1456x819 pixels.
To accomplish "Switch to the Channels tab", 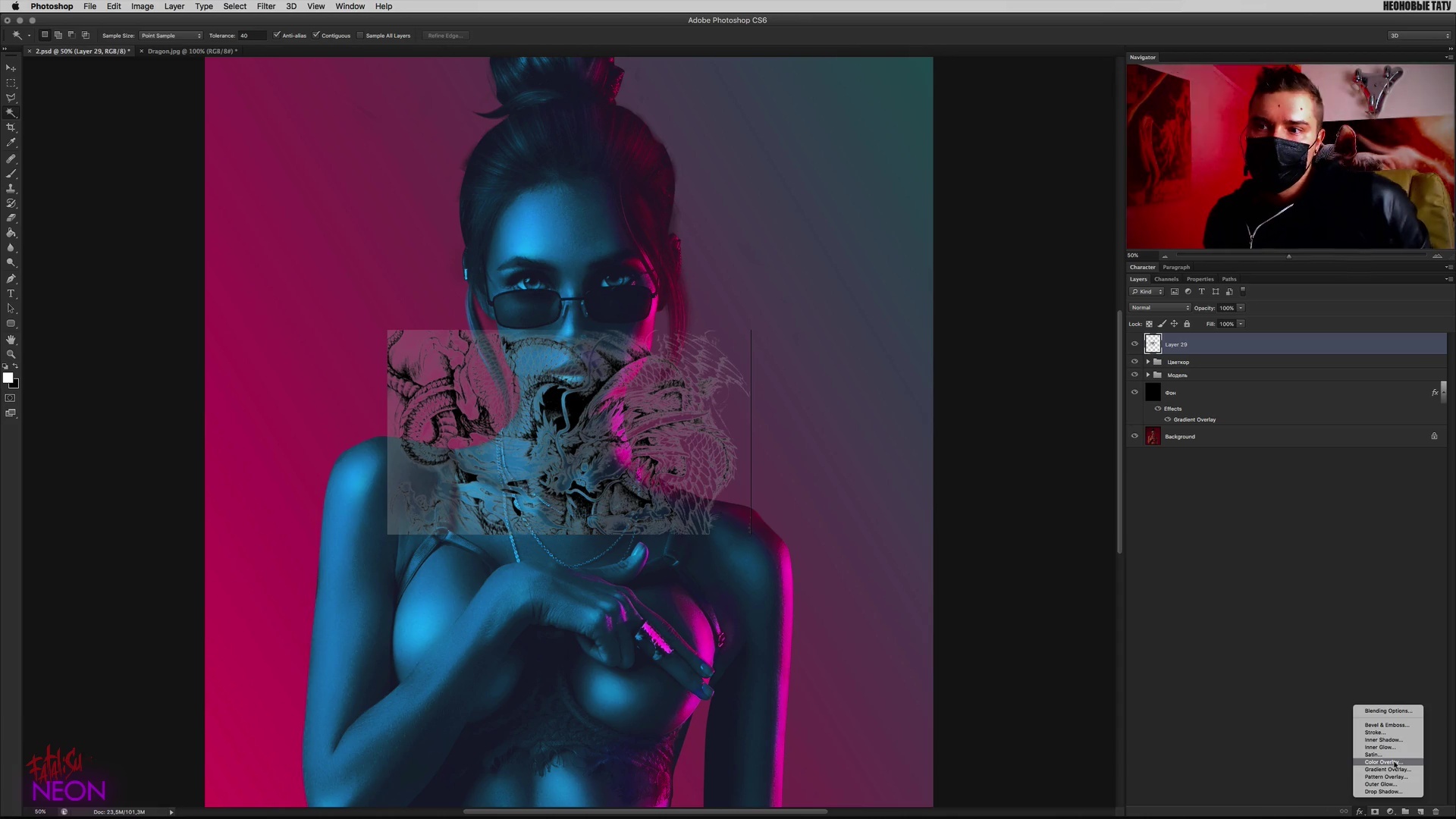I will [x=1166, y=279].
